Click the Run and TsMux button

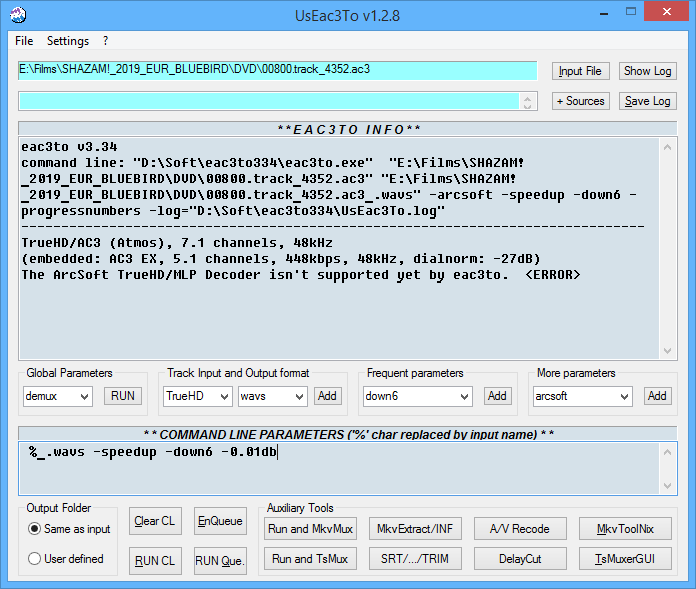(x=310, y=559)
